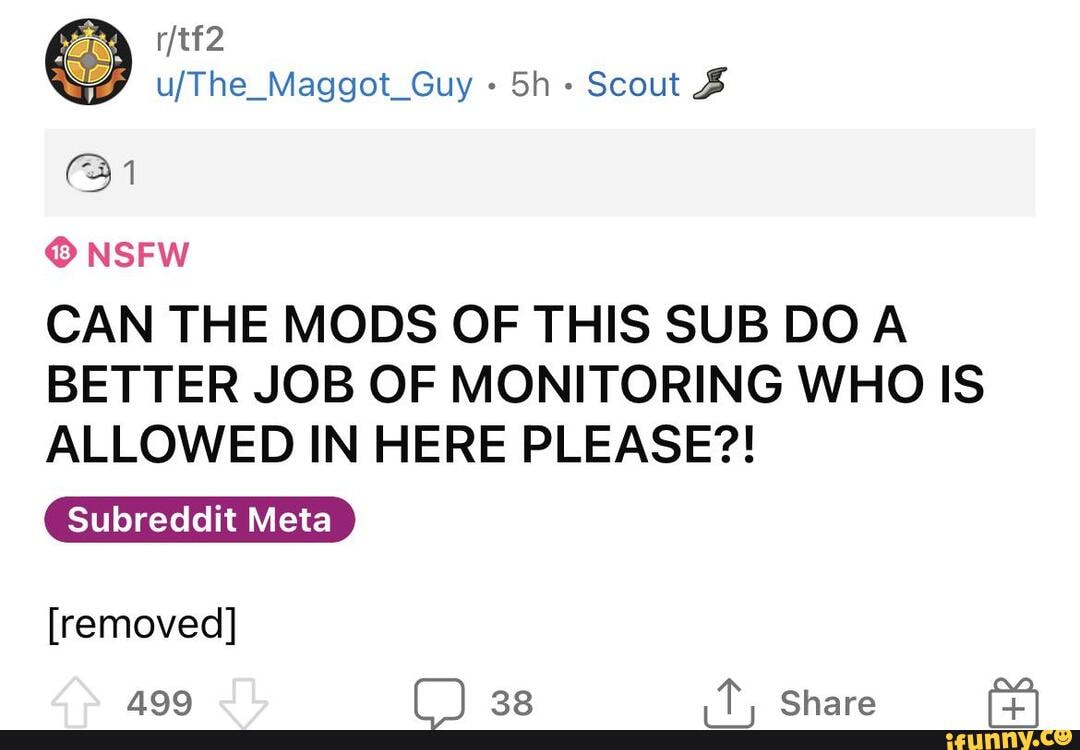The width and height of the screenshot is (1080, 750).
Task: Click the r/tf2 subreddit avatar
Action: [89, 63]
